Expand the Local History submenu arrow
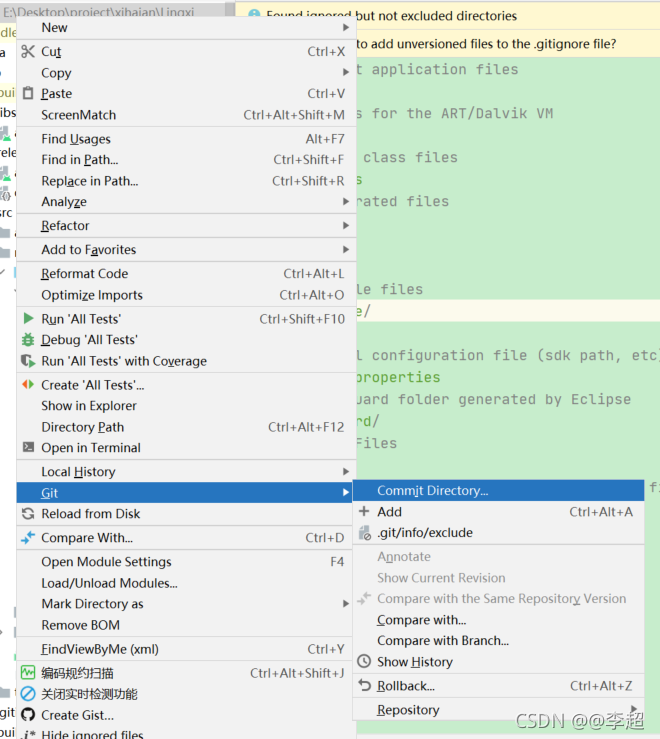 point(346,471)
